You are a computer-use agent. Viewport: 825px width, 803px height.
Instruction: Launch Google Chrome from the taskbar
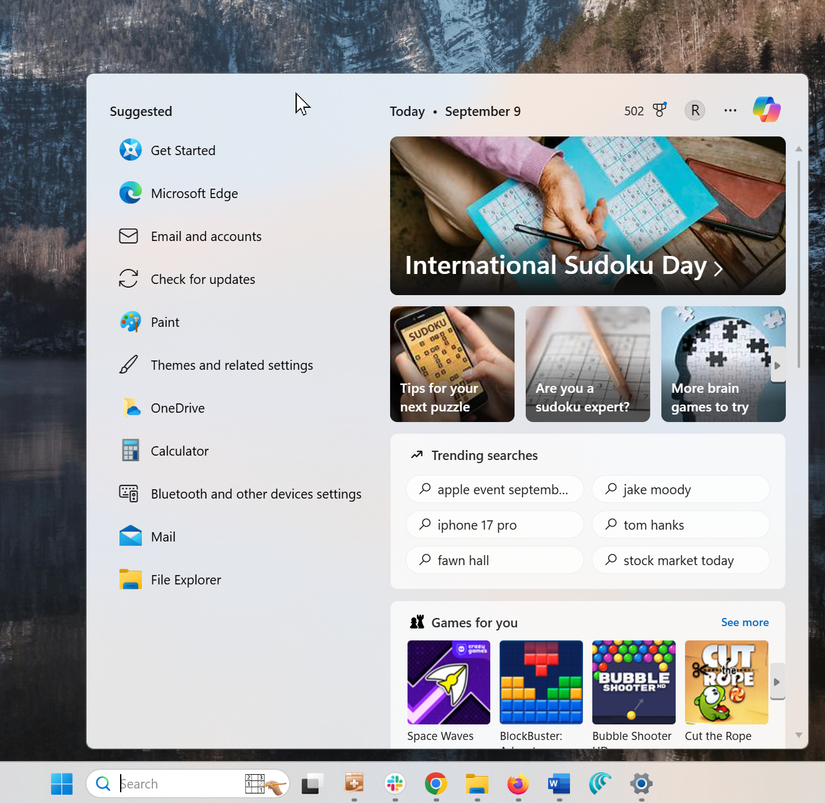point(435,785)
